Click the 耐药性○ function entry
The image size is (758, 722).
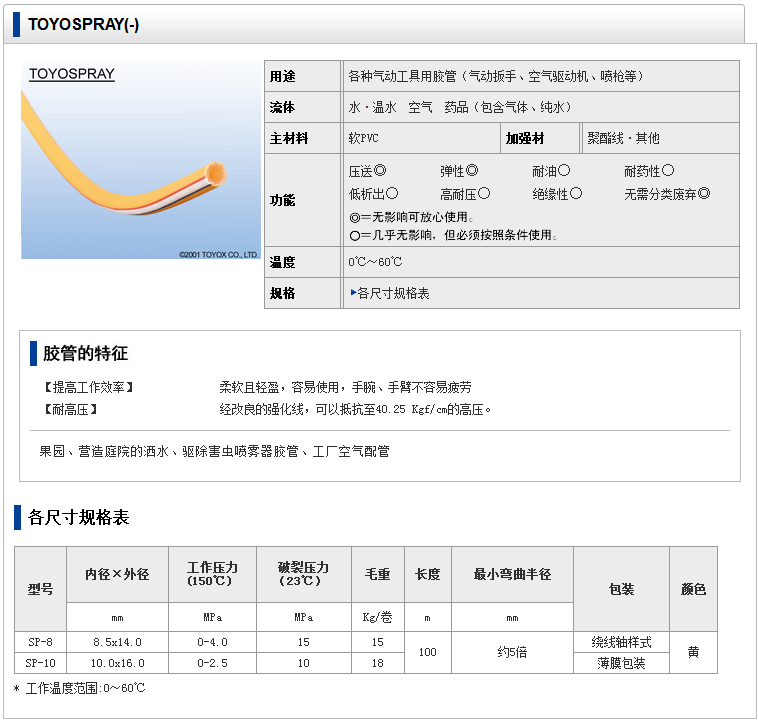tap(649, 171)
